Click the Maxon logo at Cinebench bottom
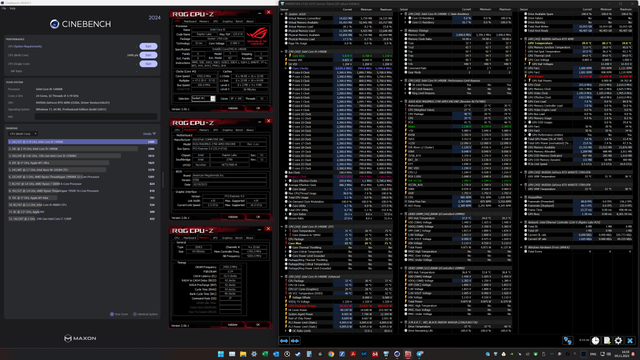The image size is (640, 360). 80,338
